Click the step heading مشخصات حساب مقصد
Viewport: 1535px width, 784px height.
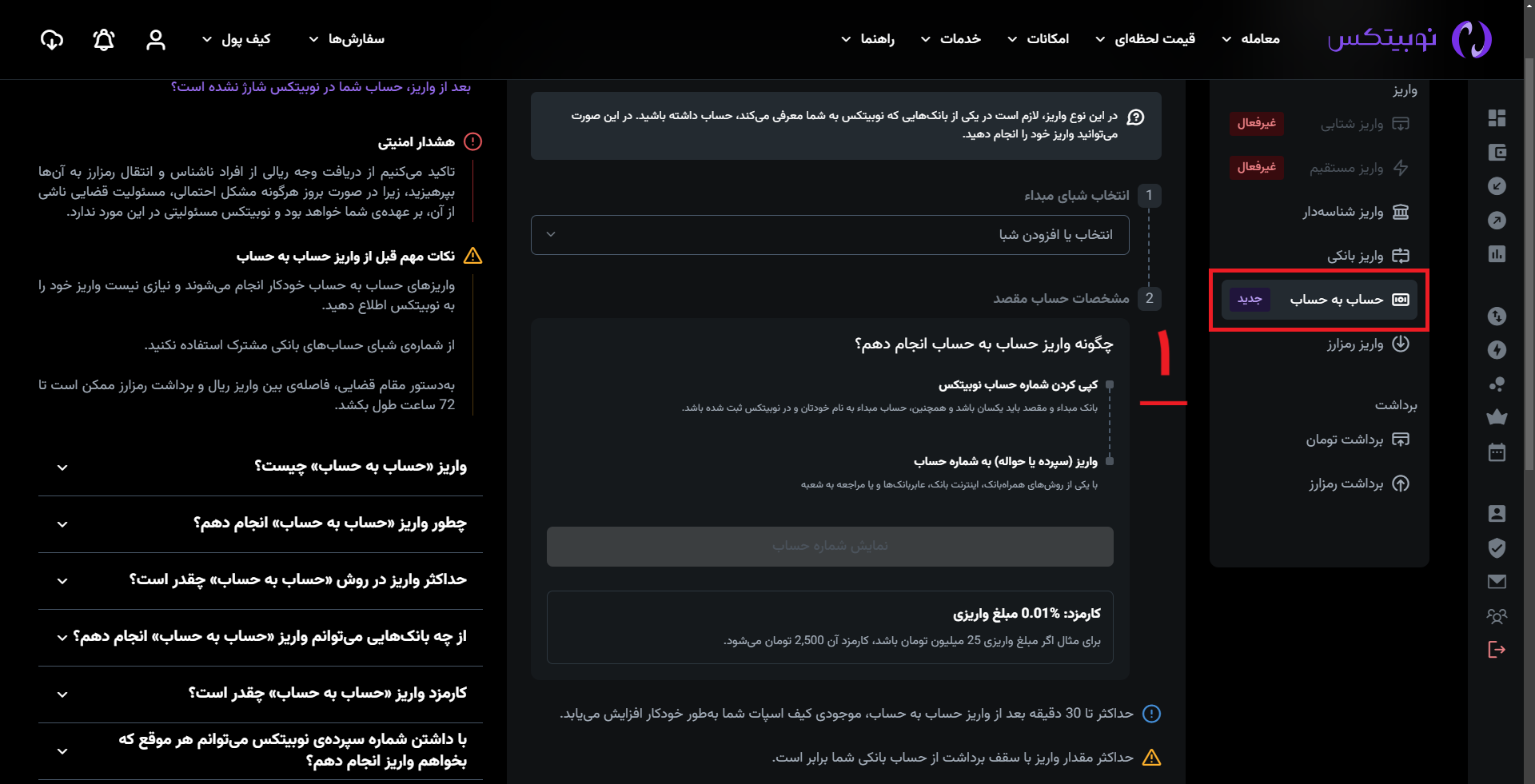tap(1062, 299)
